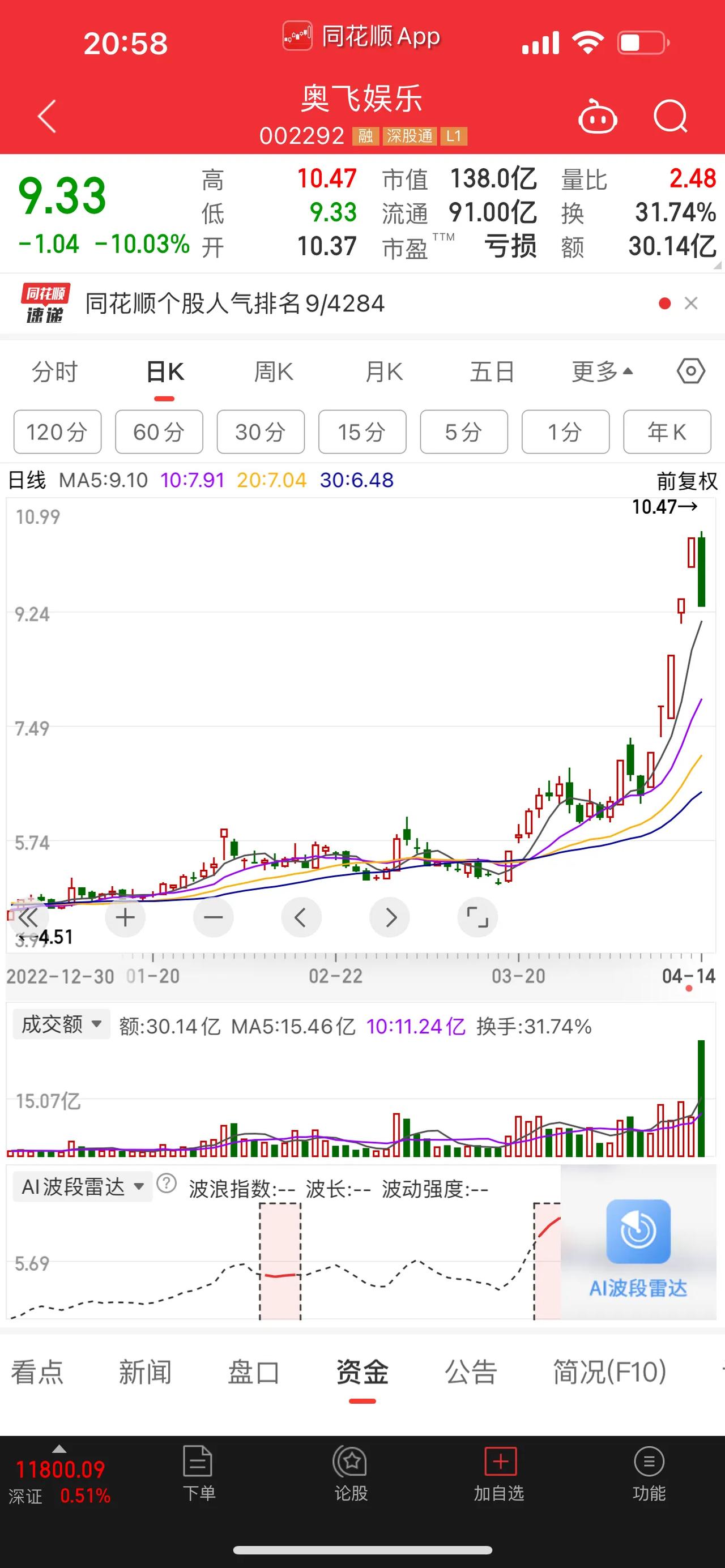Viewport: 725px width, 1568px height.
Task: Tap MA5:9.10 moving average label
Action: (x=103, y=480)
